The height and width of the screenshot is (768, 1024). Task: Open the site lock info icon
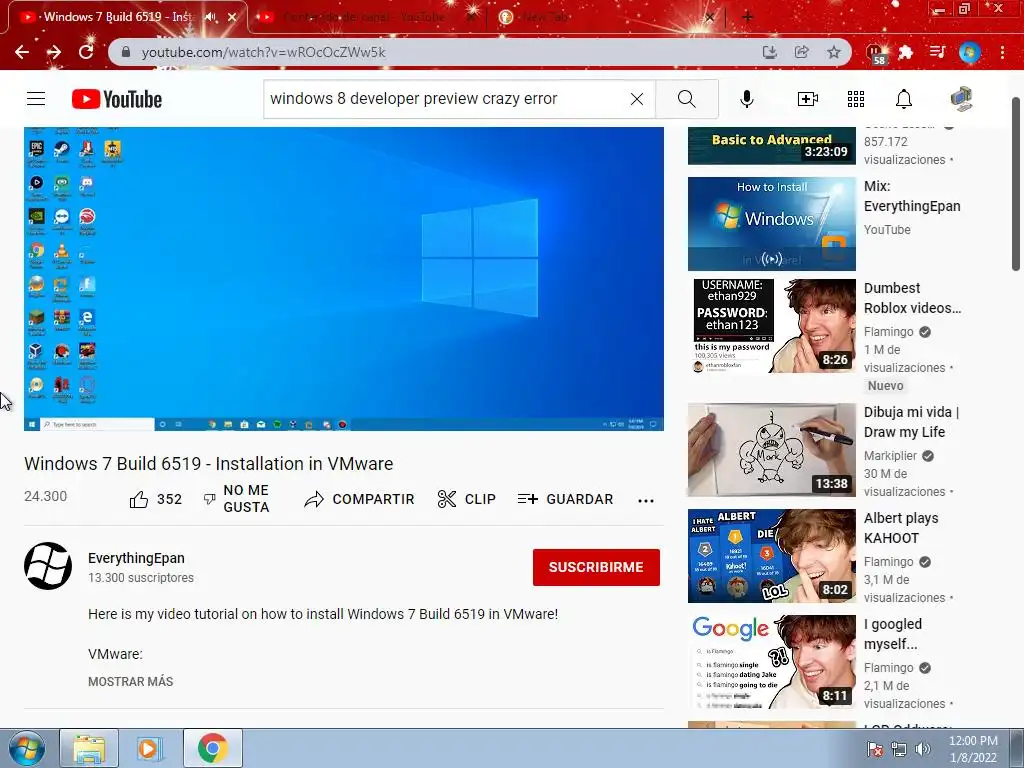[126, 52]
